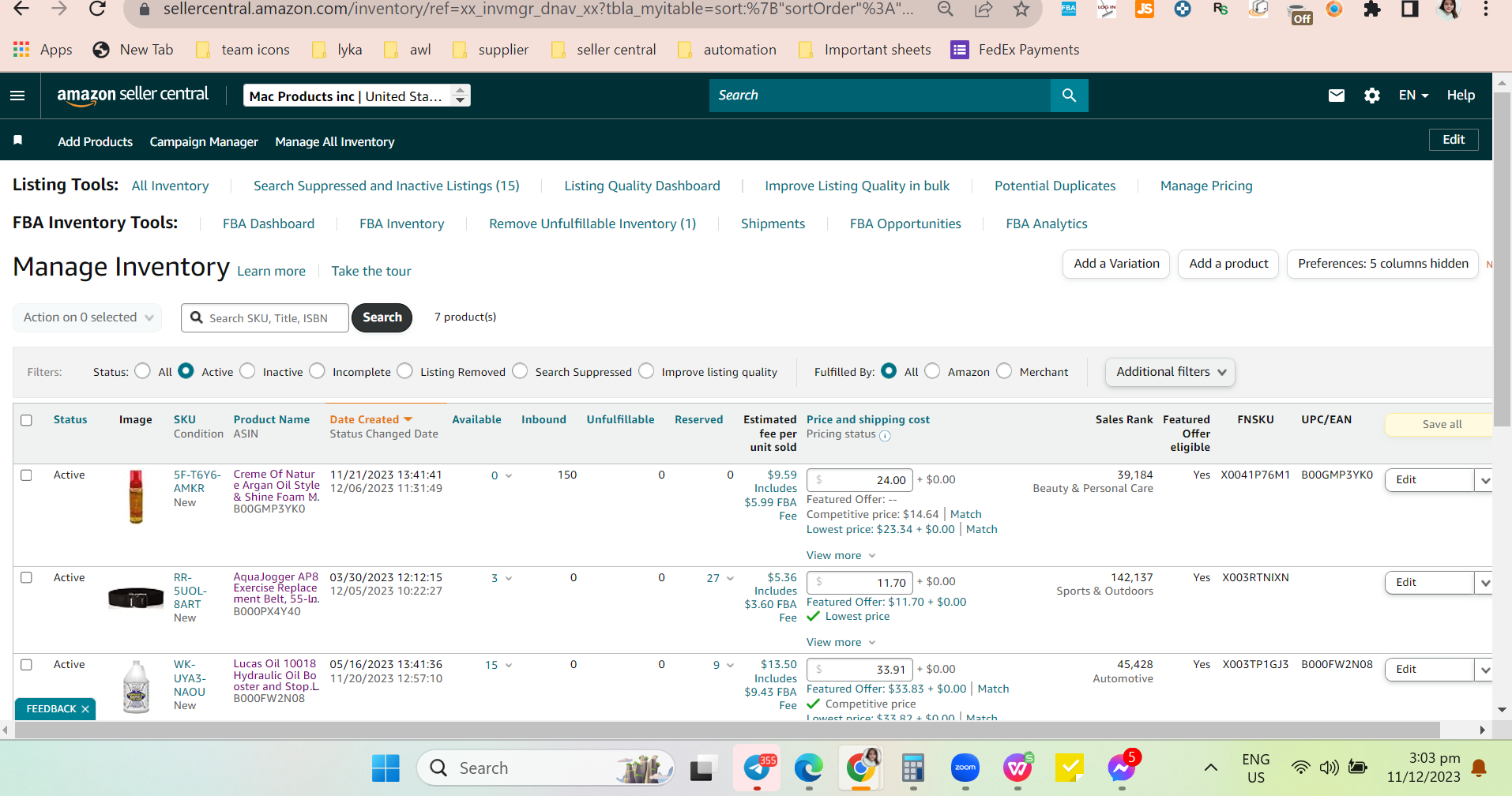Viewport: 1512px width, 796px height.
Task: Open the side panel browser icon
Action: tap(1409, 9)
